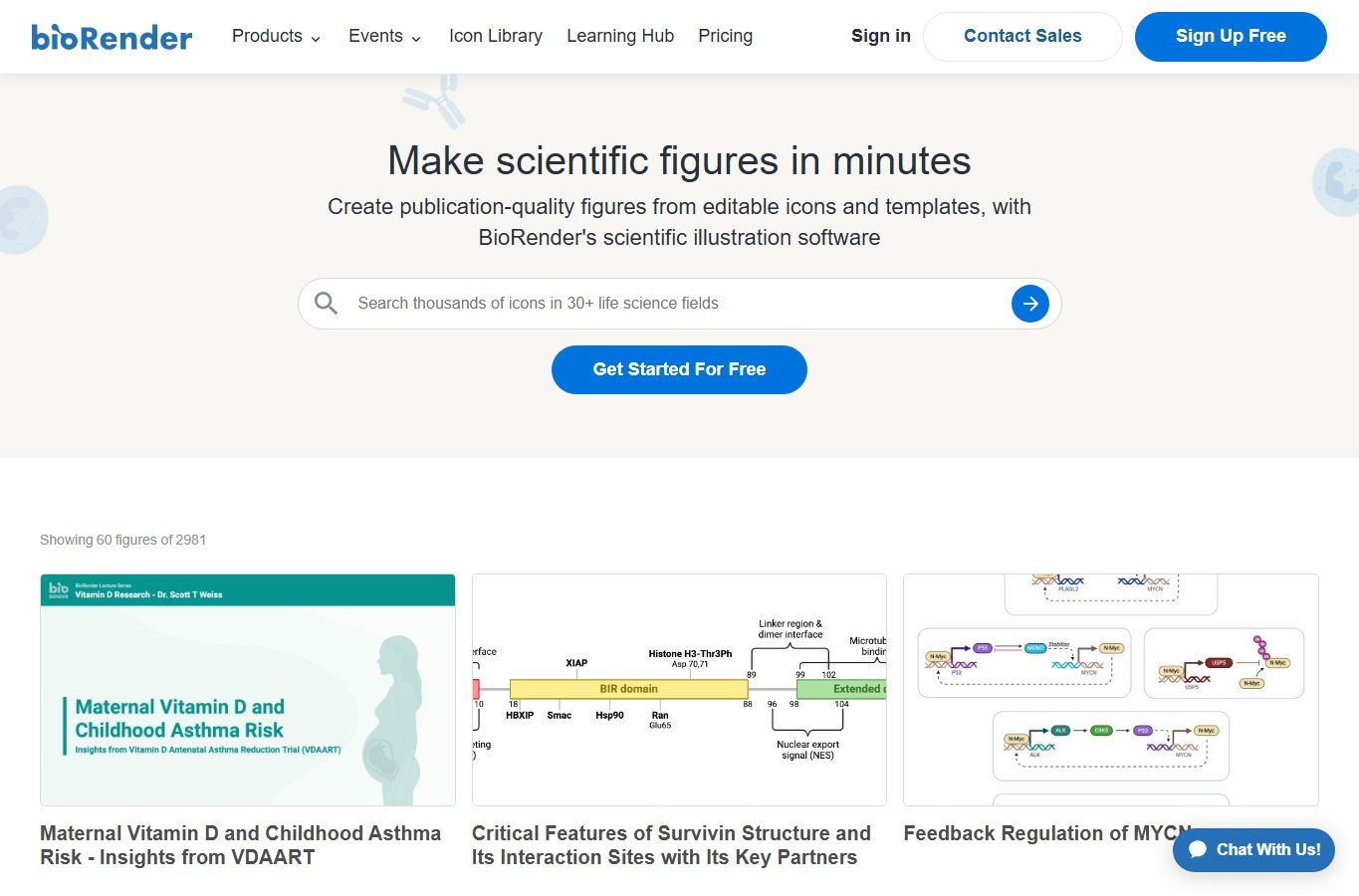Image resolution: width=1359 pixels, height=896 pixels.
Task: Click the magnifying glass search icon
Action: [326, 304]
